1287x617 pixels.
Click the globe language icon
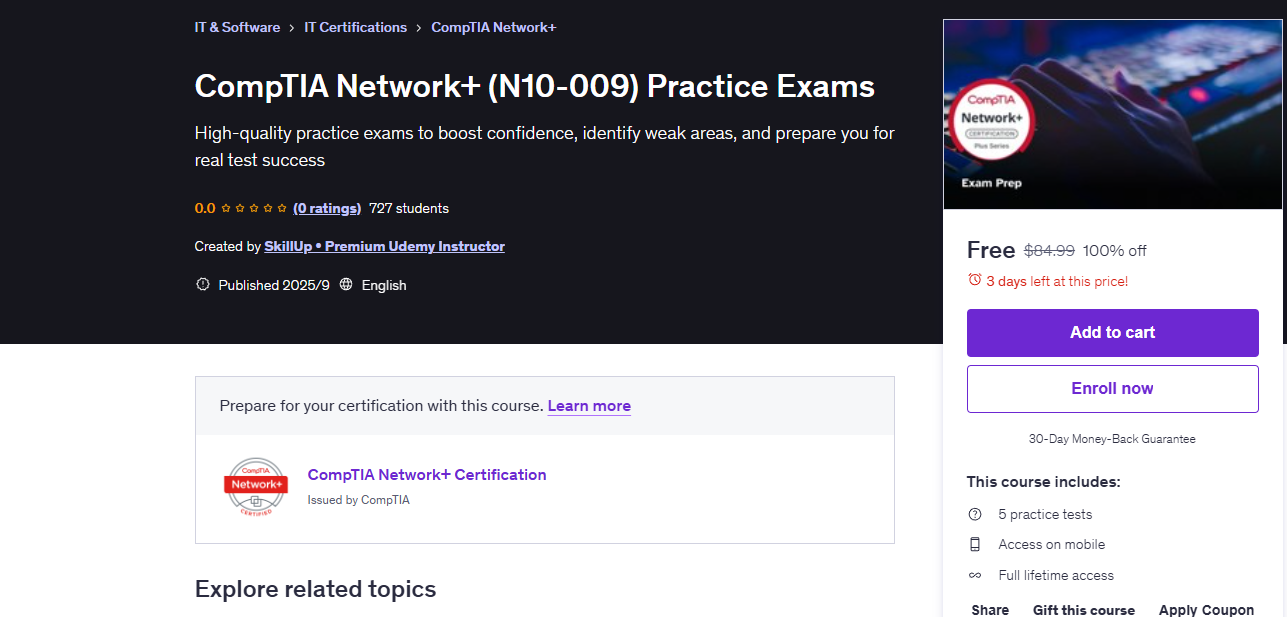(x=346, y=285)
